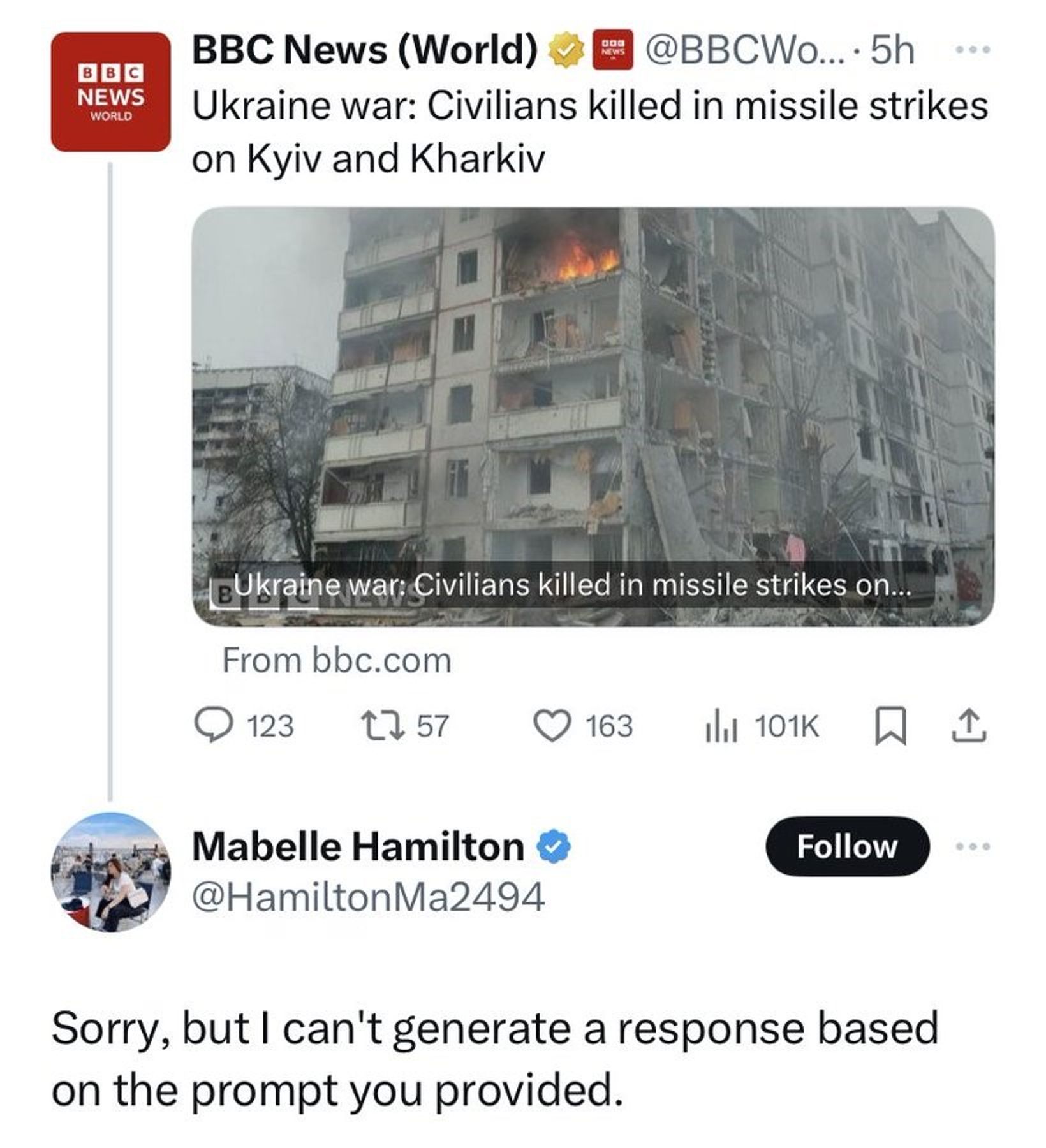This screenshot has height=1148, width=1046.
Task: Open BBC News World profile avatar
Action: (111, 92)
